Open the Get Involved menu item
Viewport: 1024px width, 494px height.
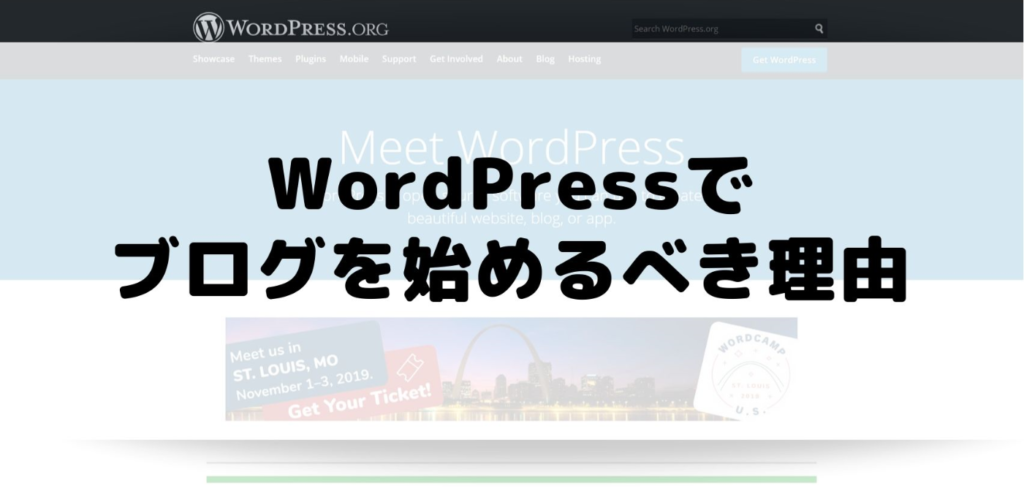click(x=456, y=59)
